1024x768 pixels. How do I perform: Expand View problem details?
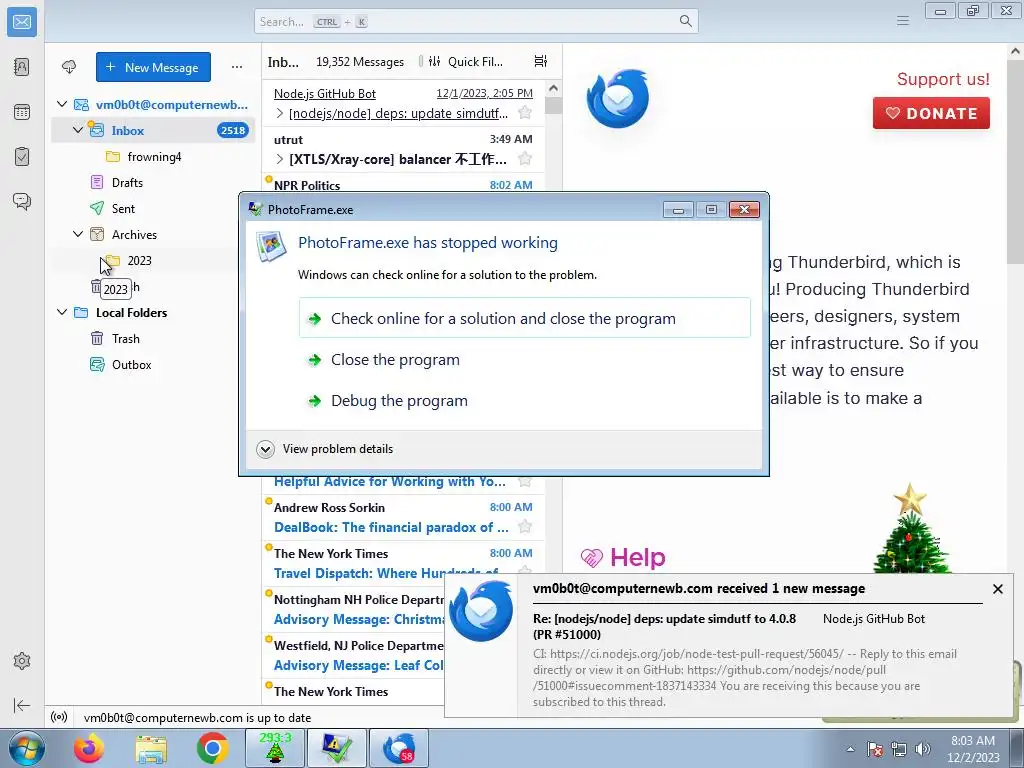click(x=325, y=449)
